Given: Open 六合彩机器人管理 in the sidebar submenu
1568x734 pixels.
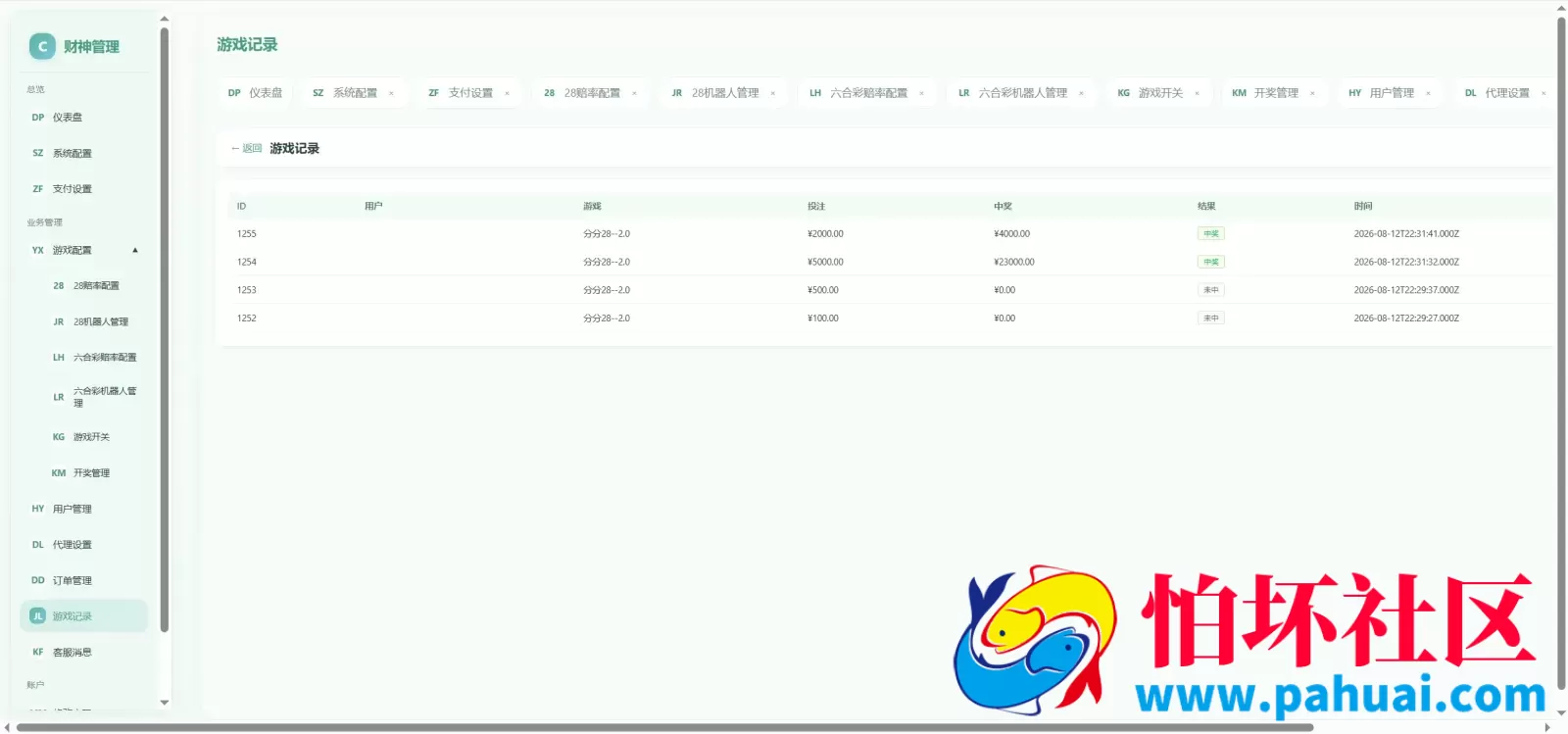Looking at the screenshot, I should (x=95, y=397).
